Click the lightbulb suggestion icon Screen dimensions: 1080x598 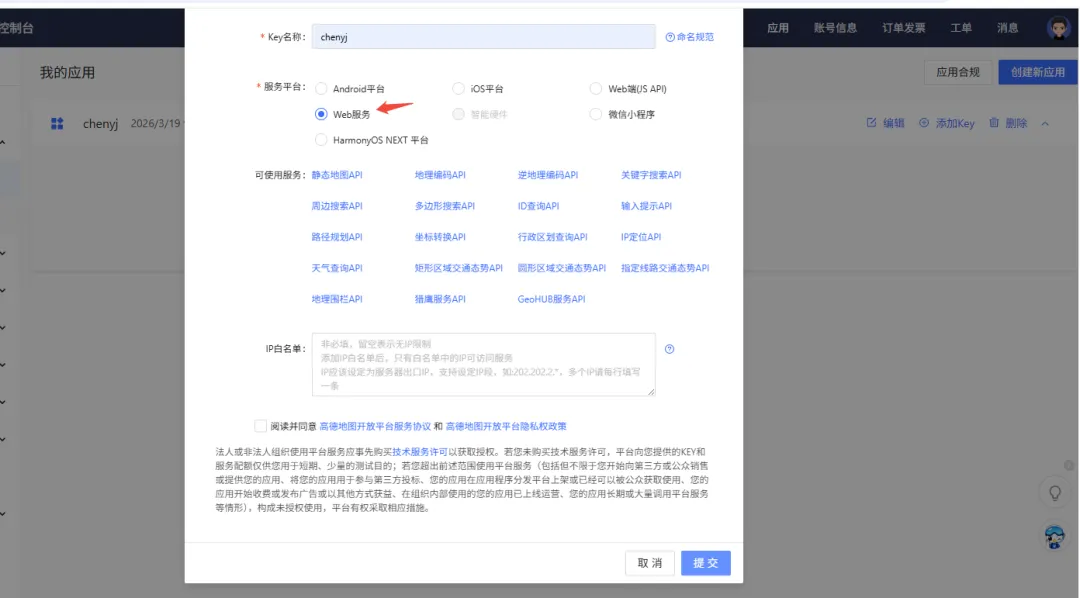click(1055, 493)
